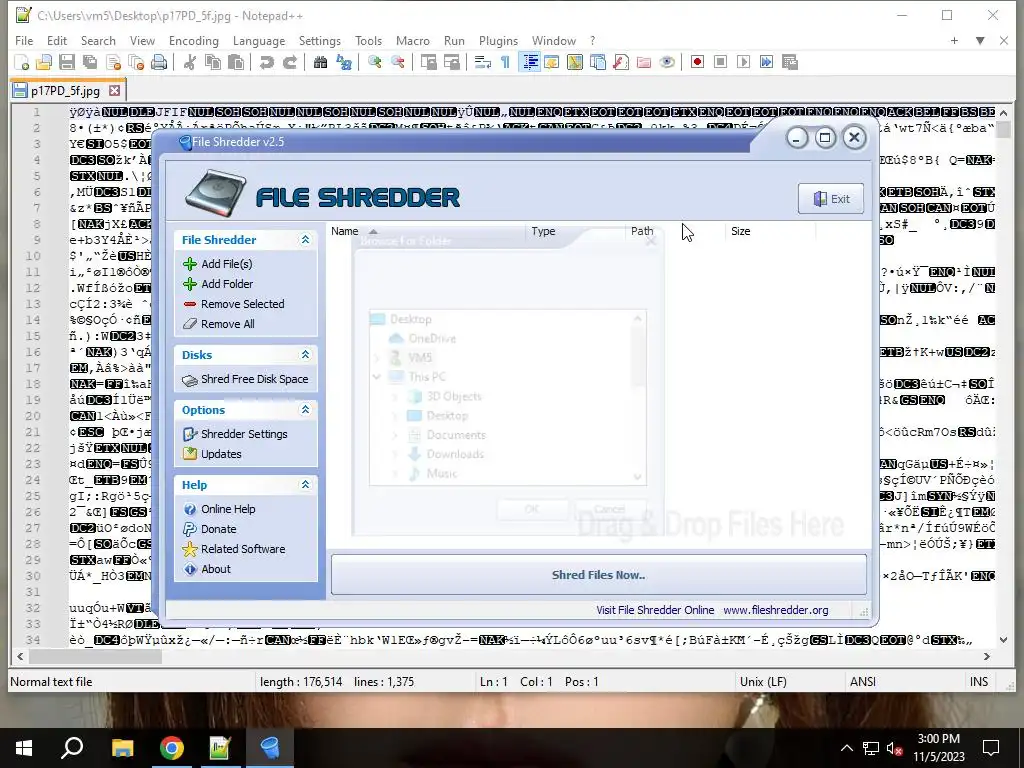
Task: Toggle file Monitoring eye icon
Action: click(667, 63)
